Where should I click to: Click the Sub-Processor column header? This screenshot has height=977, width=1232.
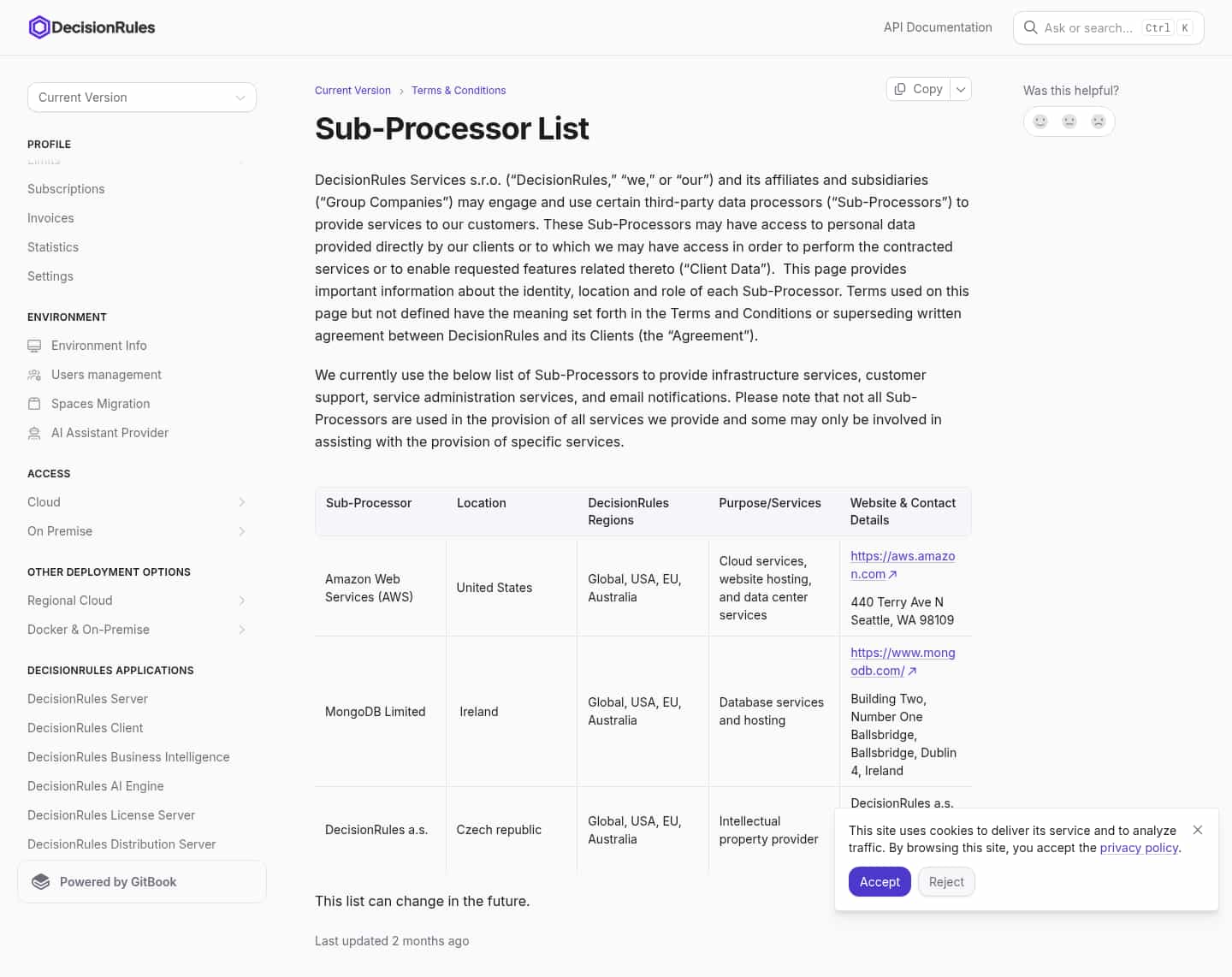point(369,503)
